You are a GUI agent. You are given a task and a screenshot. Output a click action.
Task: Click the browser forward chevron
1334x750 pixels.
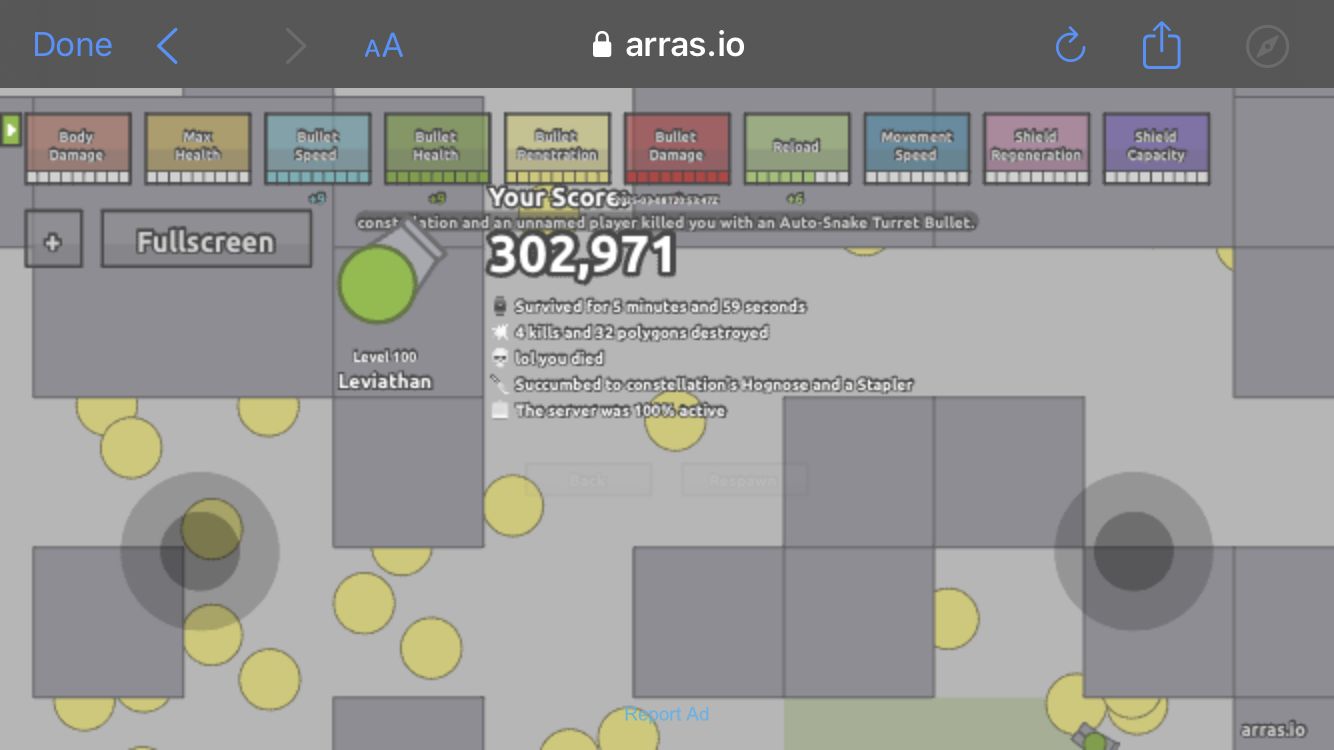click(x=295, y=45)
